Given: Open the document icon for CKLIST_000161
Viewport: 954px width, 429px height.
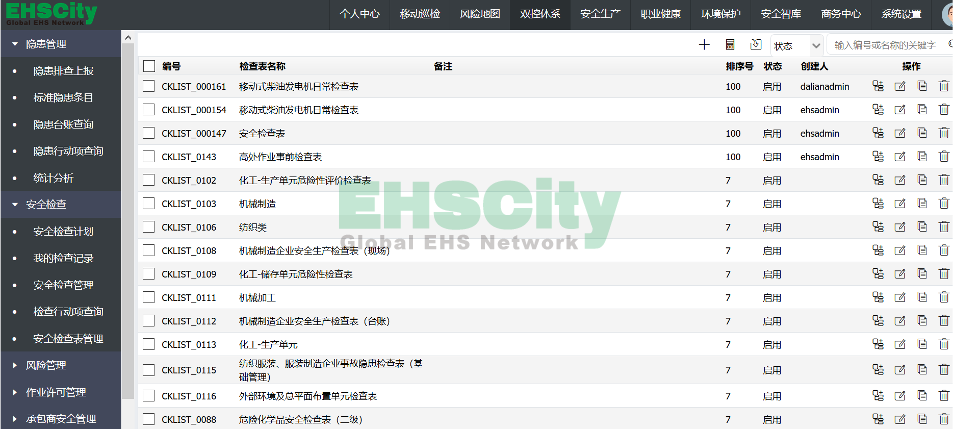Looking at the screenshot, I should (922, 86).
